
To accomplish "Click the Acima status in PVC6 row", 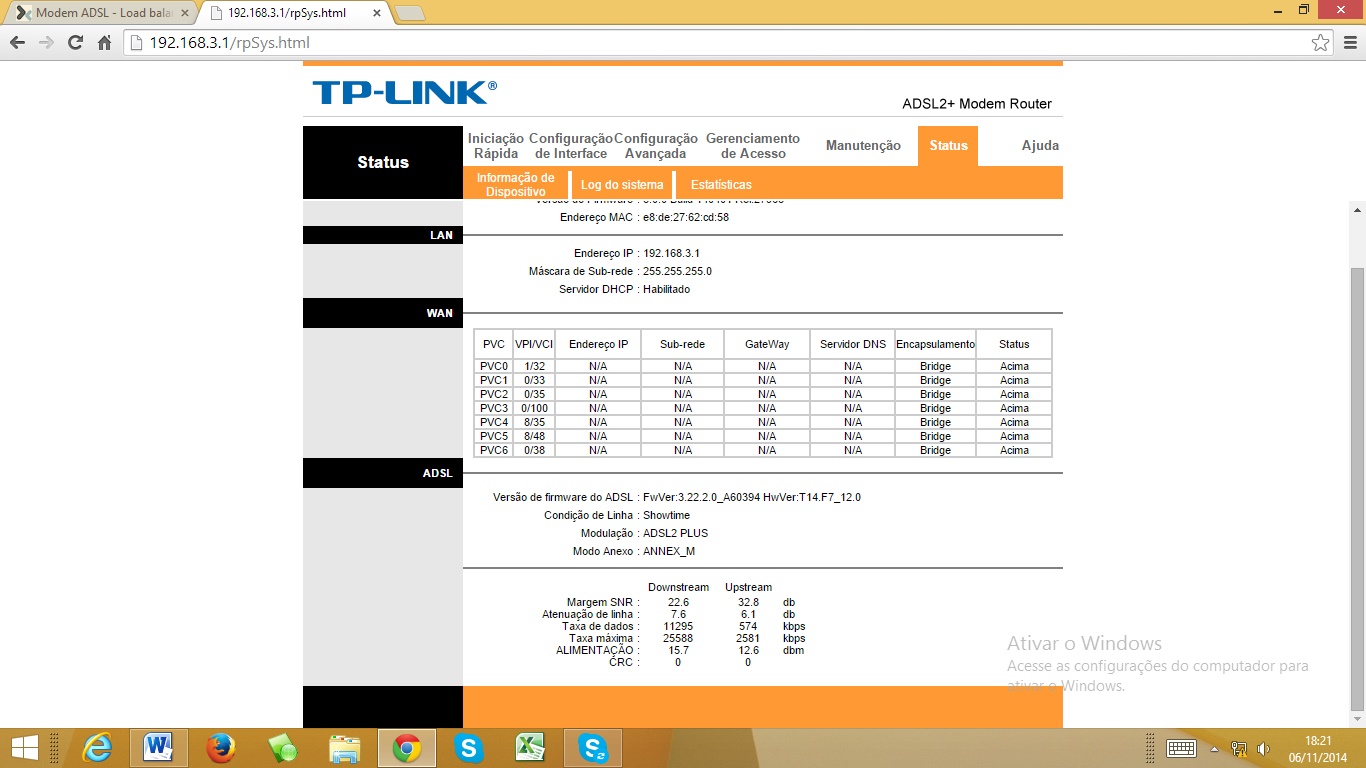I will click(x=1014, y=450).
